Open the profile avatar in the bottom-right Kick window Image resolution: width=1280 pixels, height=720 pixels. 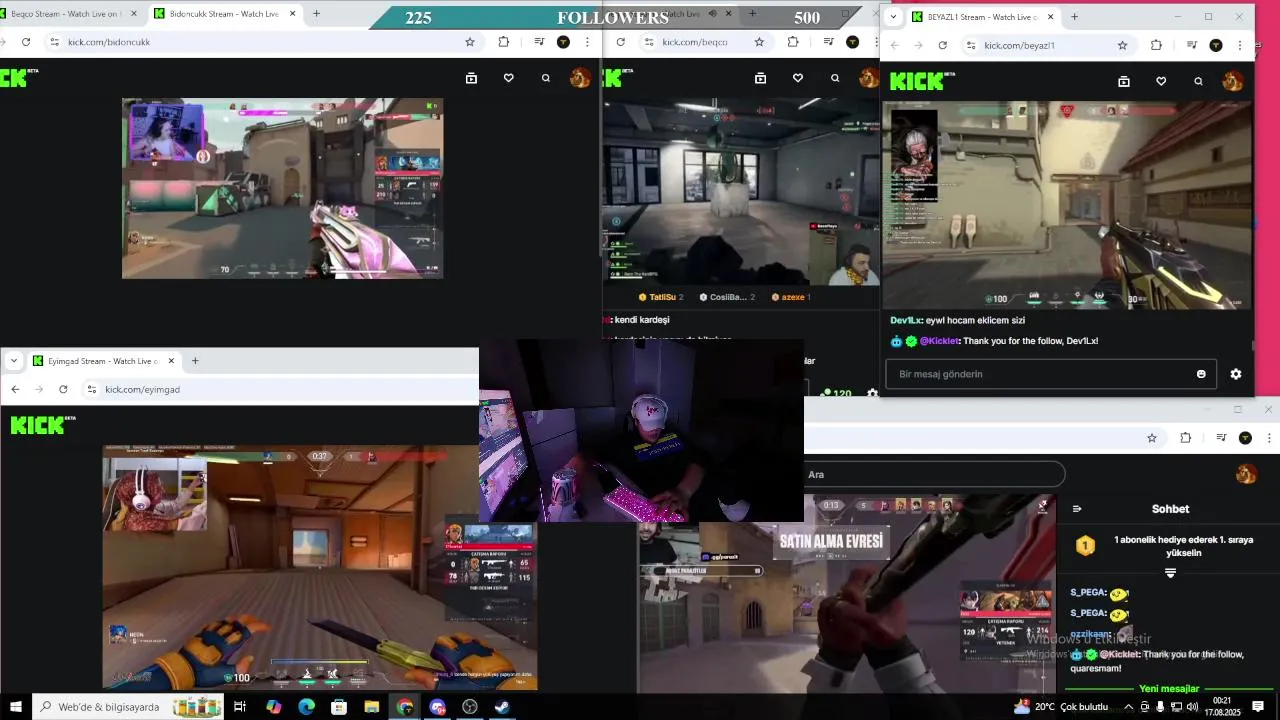click(x=1246, y=474)
